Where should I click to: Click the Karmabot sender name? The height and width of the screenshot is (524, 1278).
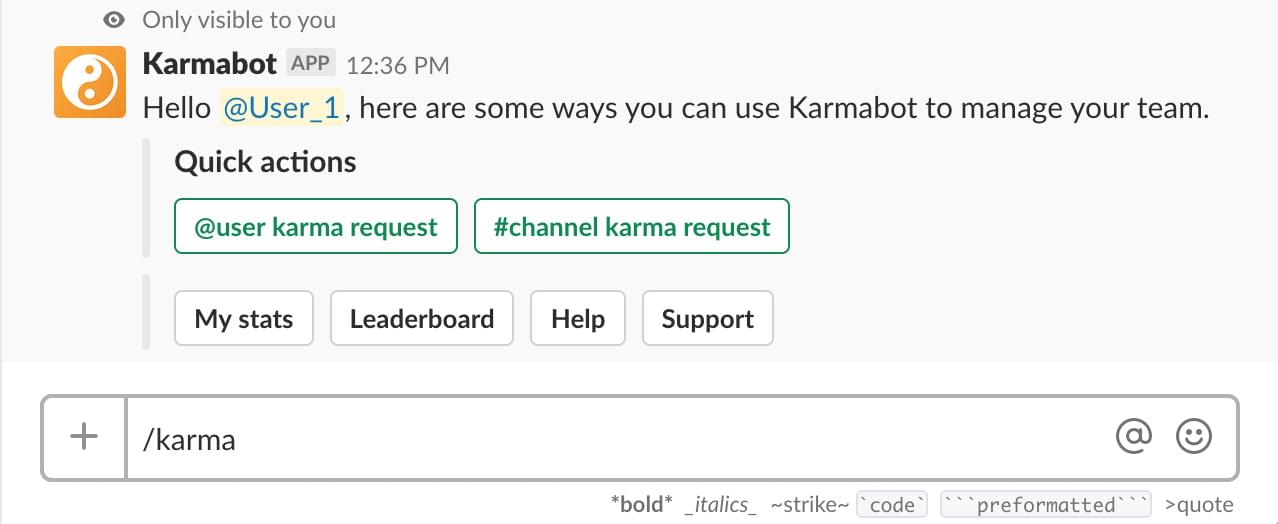[x=210, y=64]
